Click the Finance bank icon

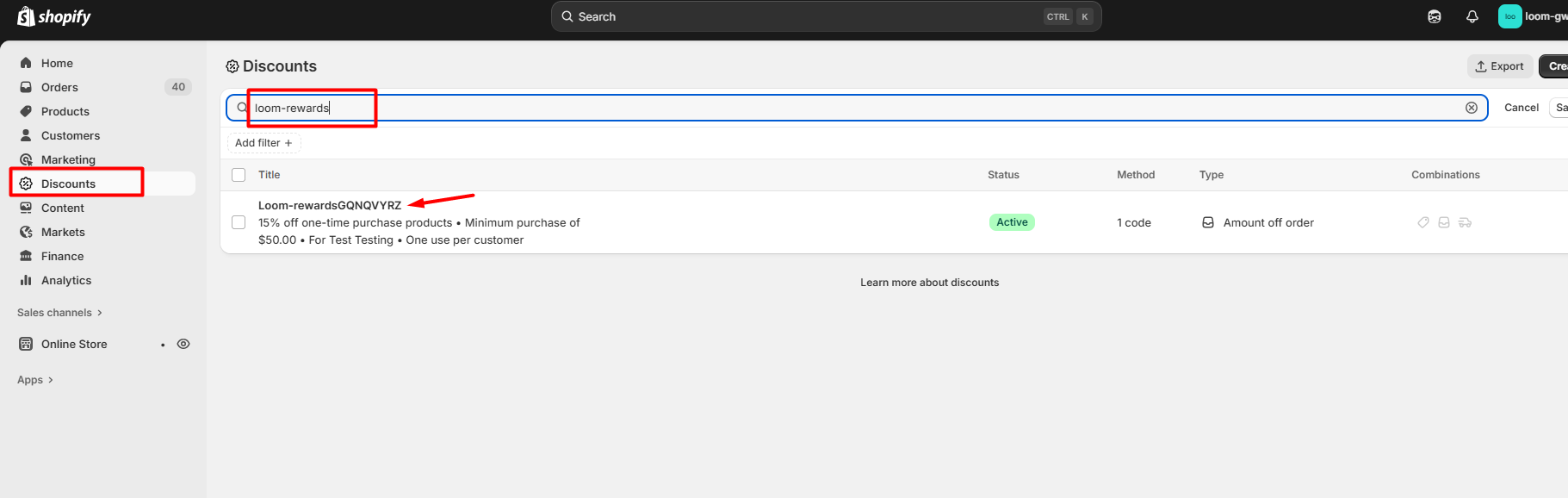pyautogui.click(x=26, y=256)
